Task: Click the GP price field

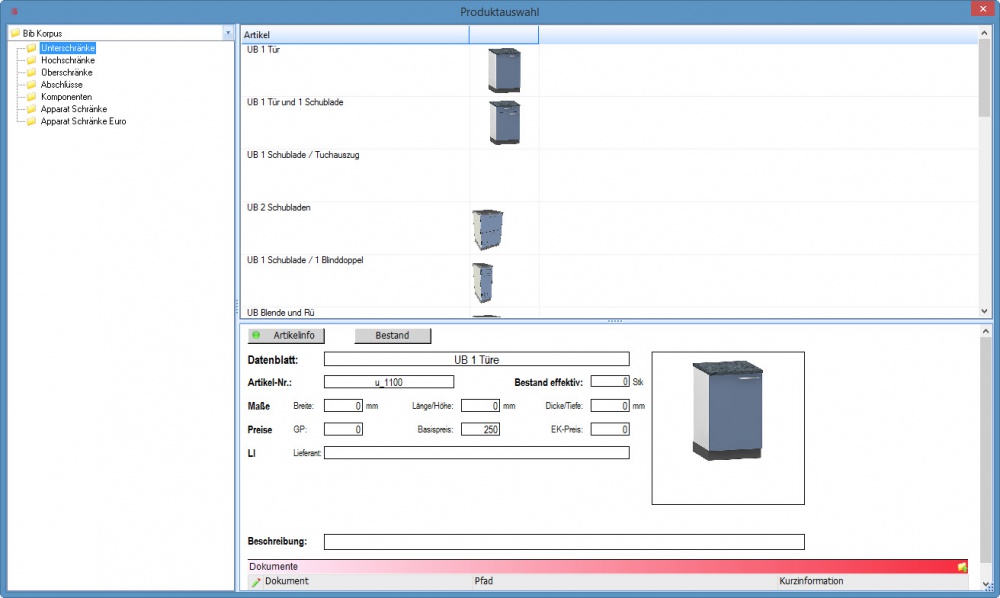Action: click(343, 429)
